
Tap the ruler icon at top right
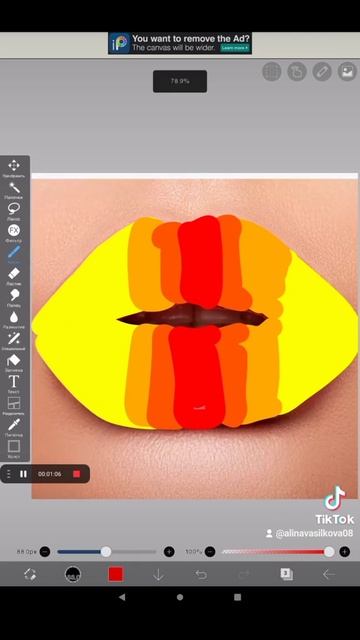point(322,71)
